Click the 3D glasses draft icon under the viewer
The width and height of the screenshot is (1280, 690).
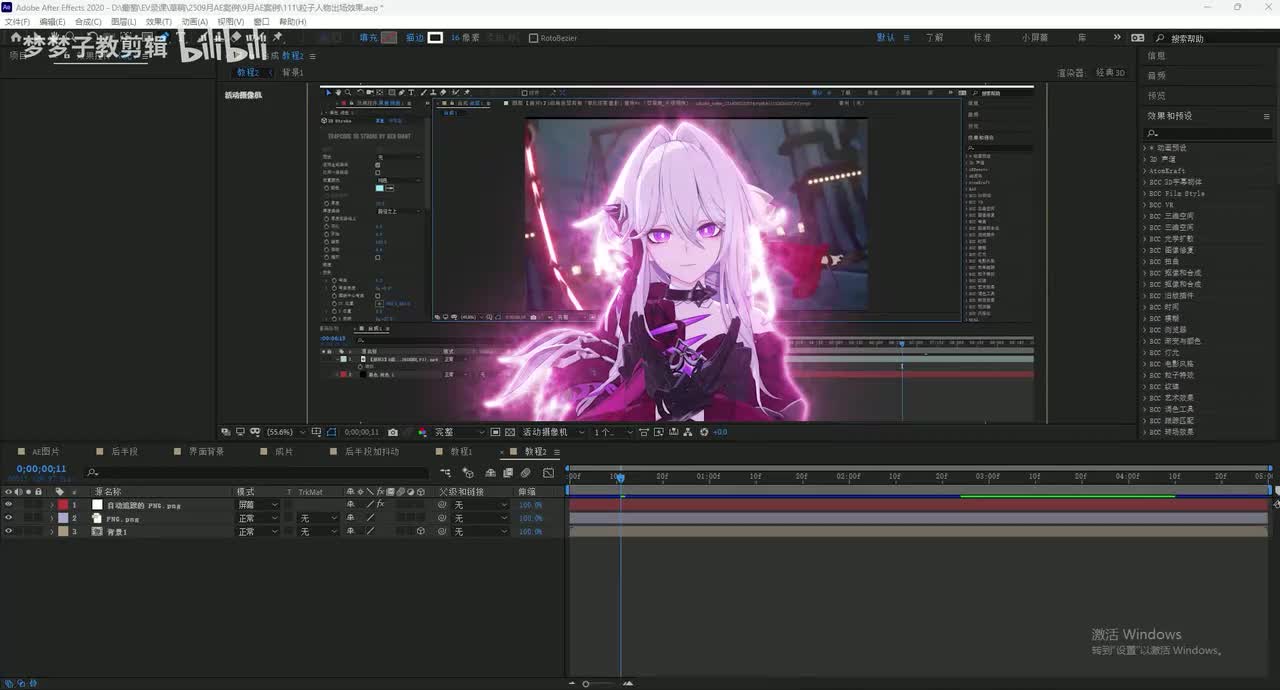pyautogui.click(x=256, y=432)
